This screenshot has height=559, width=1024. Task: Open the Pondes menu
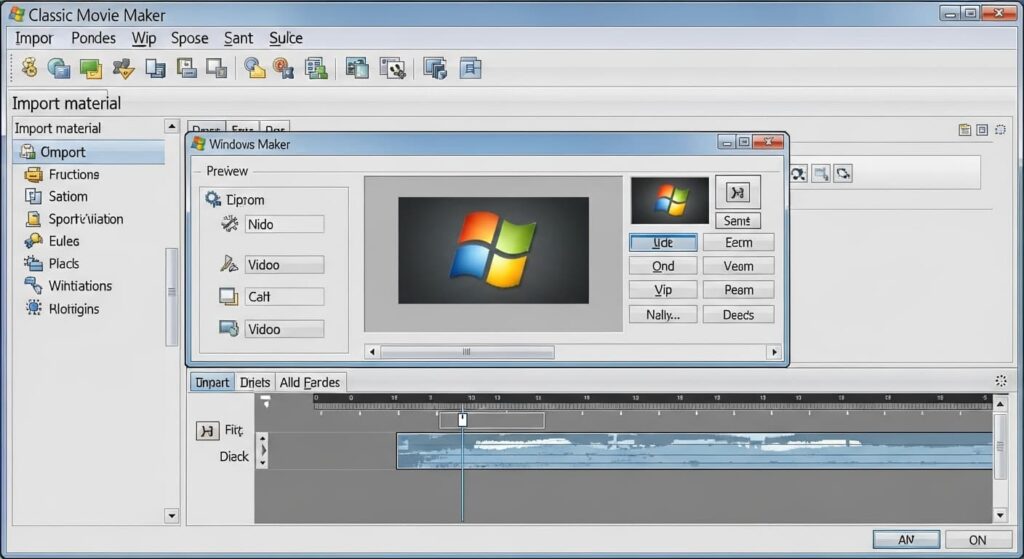tap(93, 38)
